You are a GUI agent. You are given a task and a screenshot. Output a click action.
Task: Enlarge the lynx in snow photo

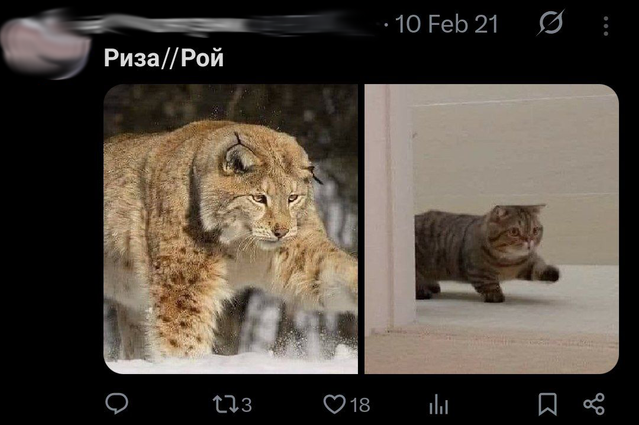pyautogui.click(x=231, y=229)
